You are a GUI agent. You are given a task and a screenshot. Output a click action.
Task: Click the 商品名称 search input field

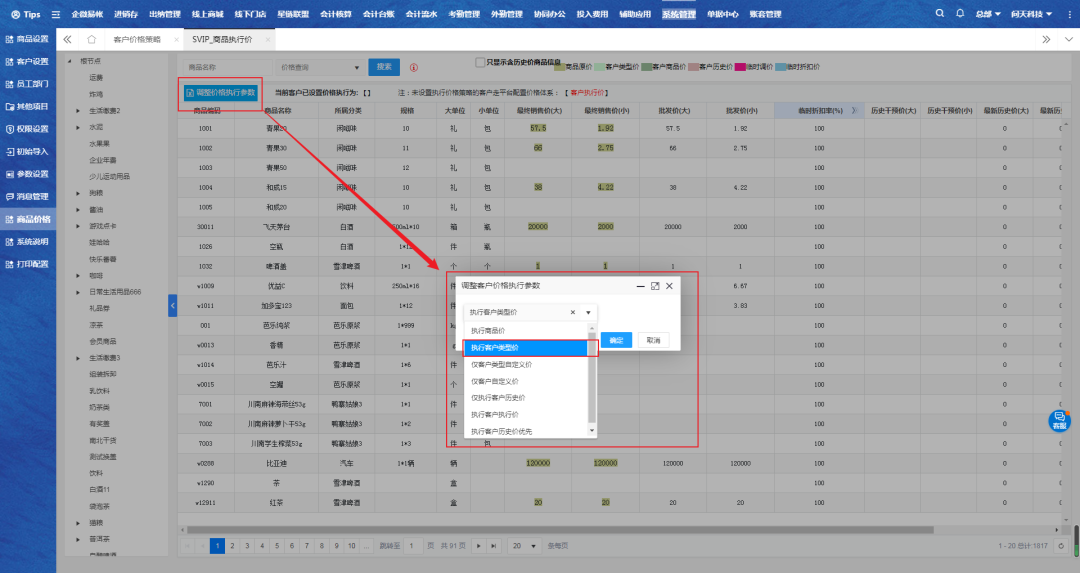point(227,67)
